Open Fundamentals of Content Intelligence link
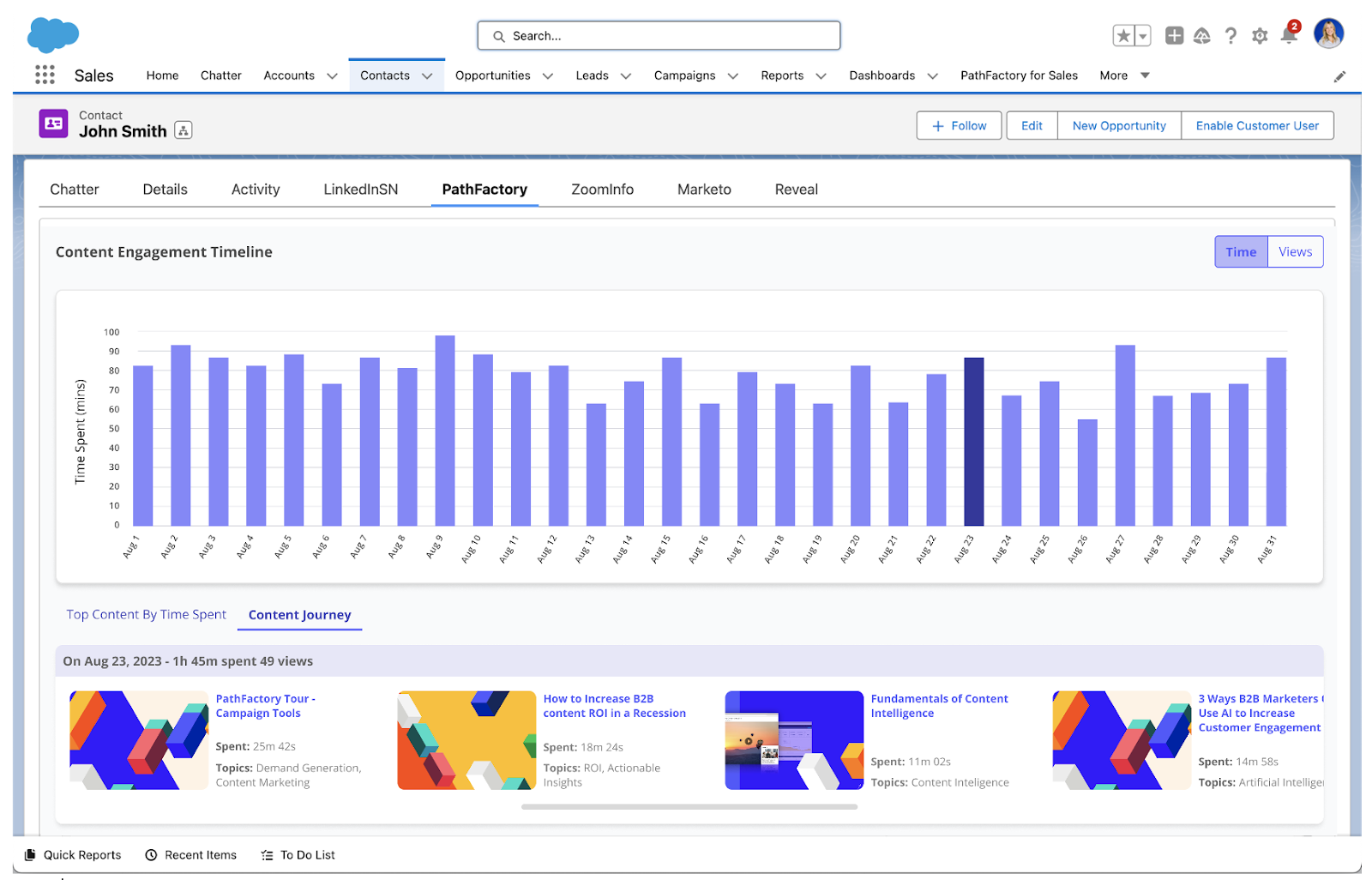Image resolution: width=1372 pixels, height=880 pixels. tap(939, 706)
